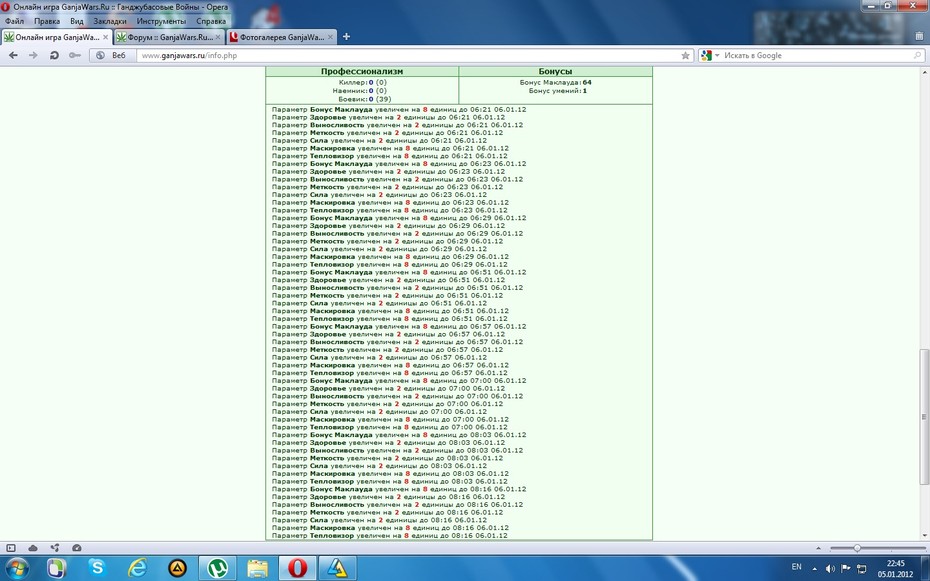Viewport: 930px width, 581px height.
Task: Focus the Искать в Google field
Action: tap(816, 55)
